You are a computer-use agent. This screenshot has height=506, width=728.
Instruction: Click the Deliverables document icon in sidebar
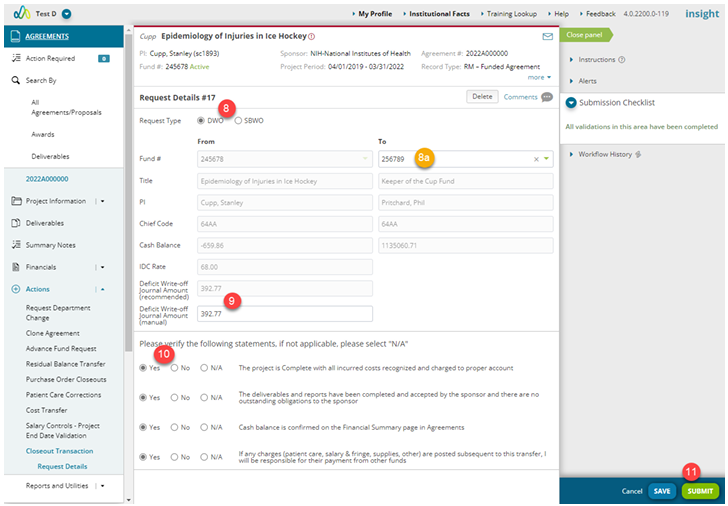[16, 223]
